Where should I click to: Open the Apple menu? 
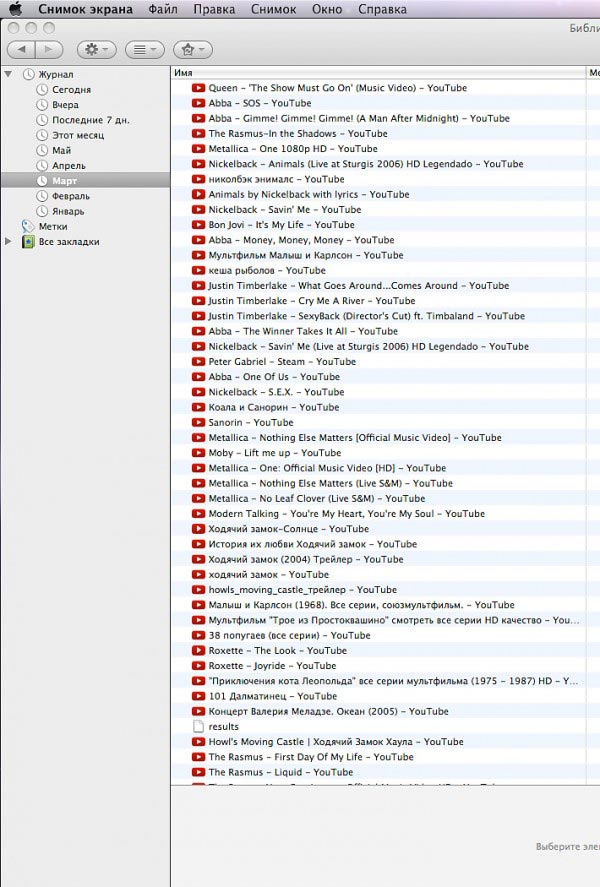click(15, 9)
